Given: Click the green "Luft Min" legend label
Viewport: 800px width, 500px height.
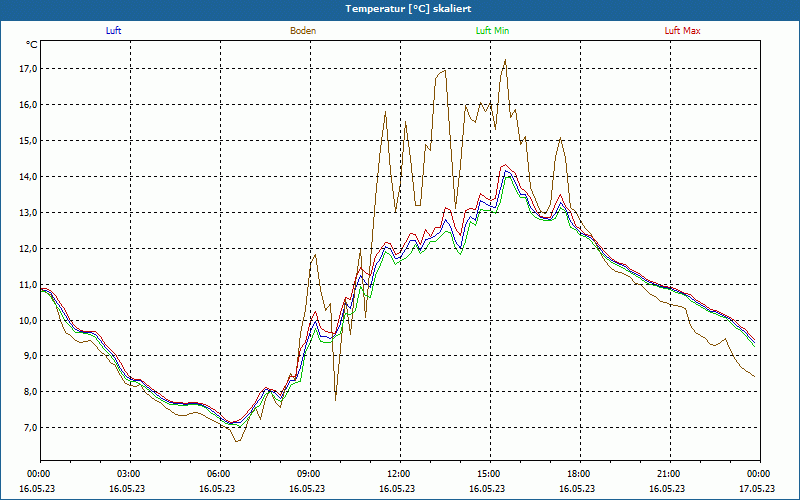Looking at the screenshot, I should coord(492,31).
